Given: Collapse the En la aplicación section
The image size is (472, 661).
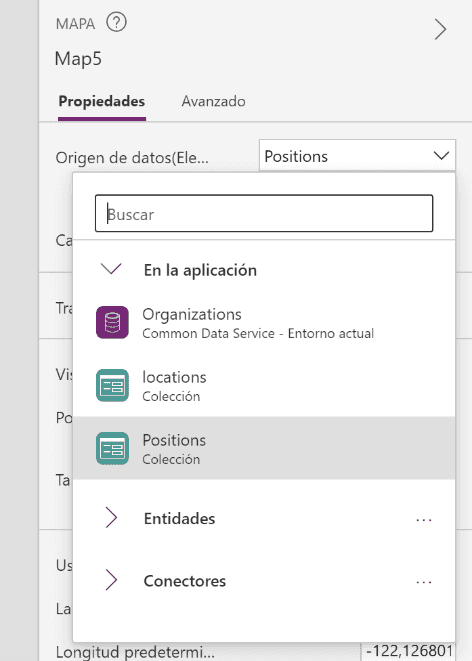Looking at the screenshot, I should tap(111, 269).
